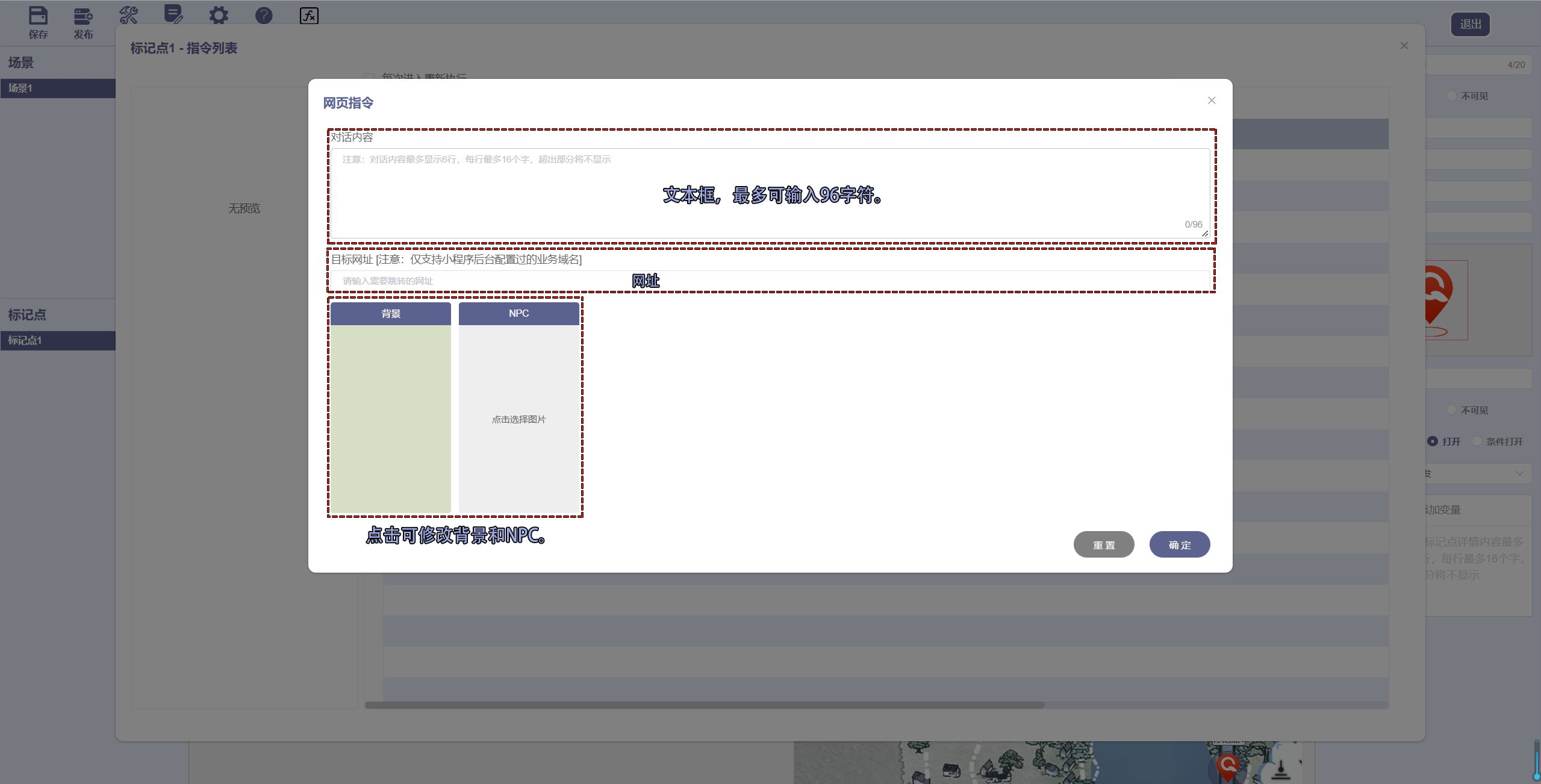Open the wrench and hammer tools icon

coord(128,15)
